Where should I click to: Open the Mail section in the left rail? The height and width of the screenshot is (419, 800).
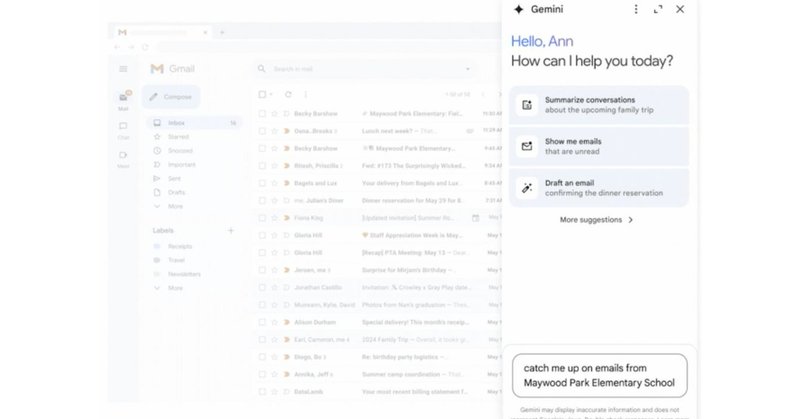pyautogui.click(x=123, y=100)
